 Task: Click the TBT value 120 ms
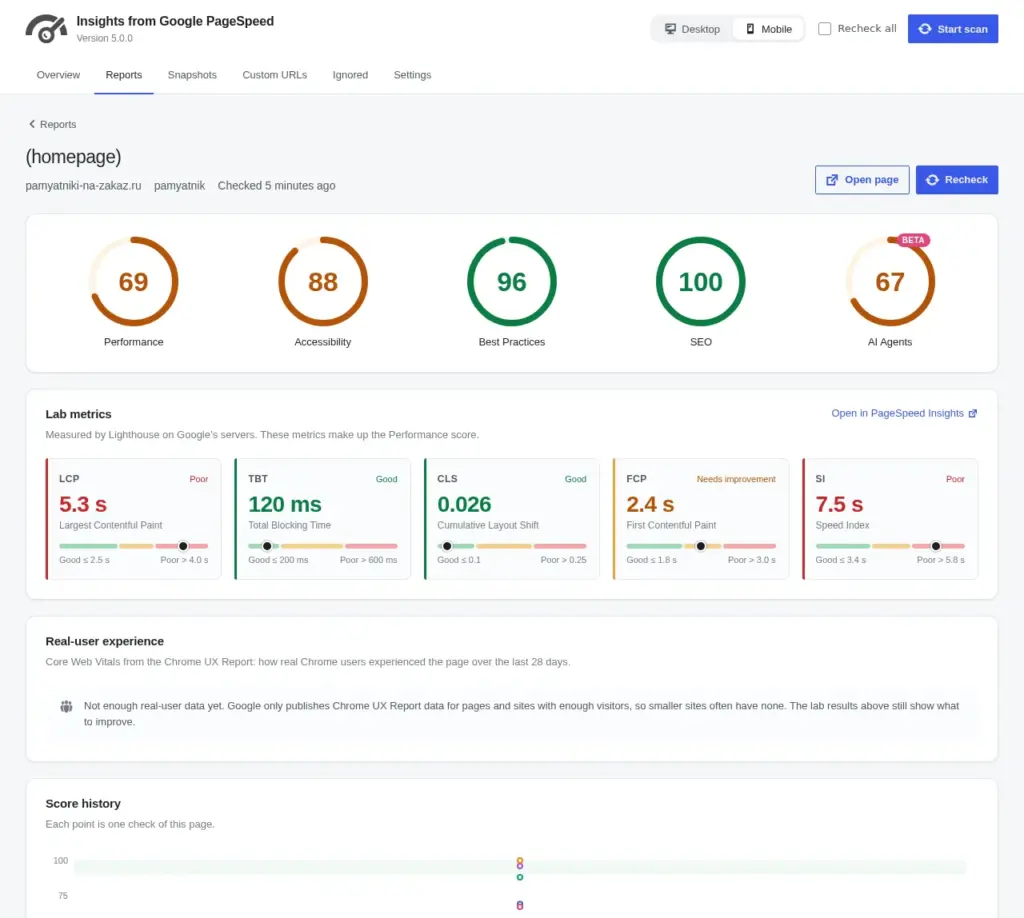(285, 504)
